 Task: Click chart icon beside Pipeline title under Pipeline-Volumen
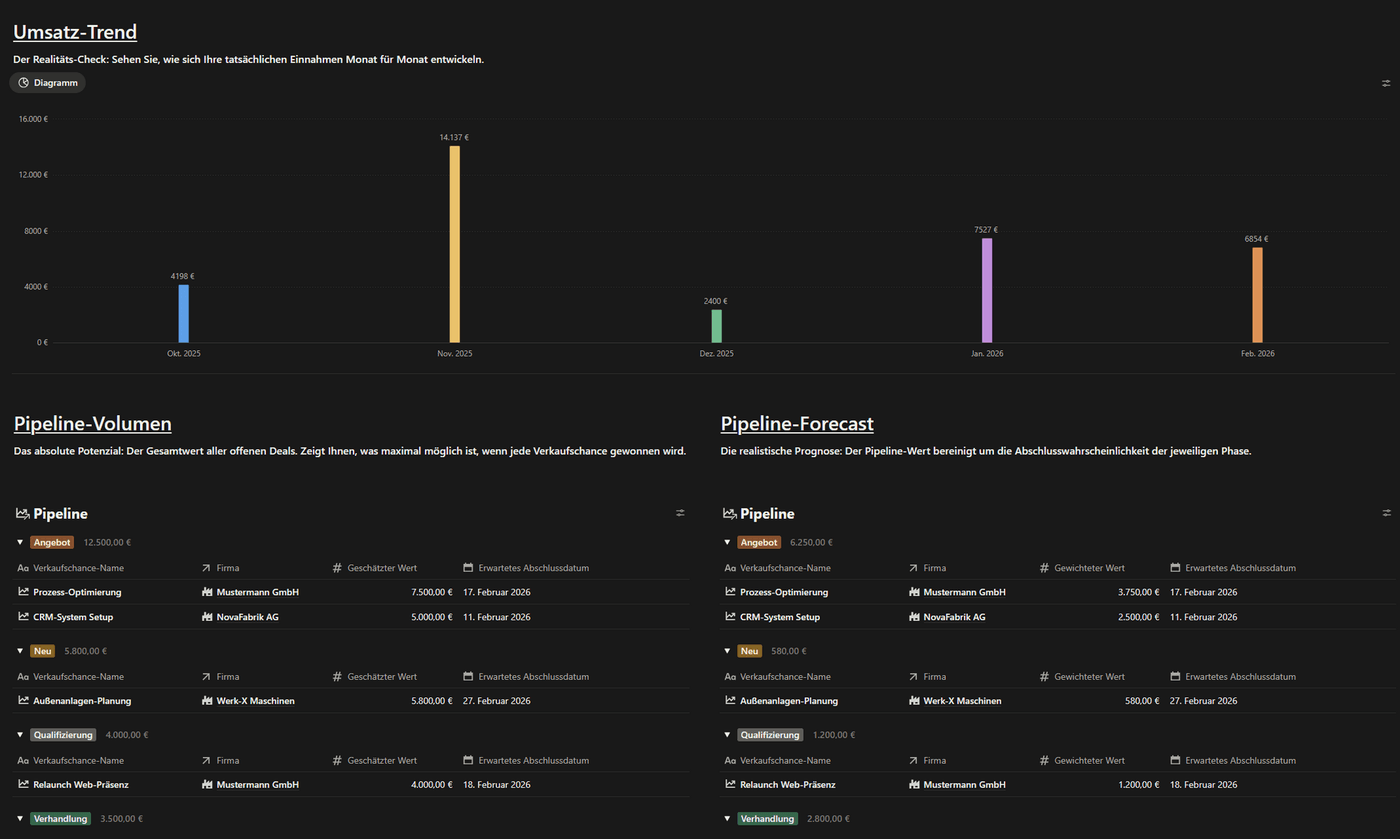(x=23, y=514)
